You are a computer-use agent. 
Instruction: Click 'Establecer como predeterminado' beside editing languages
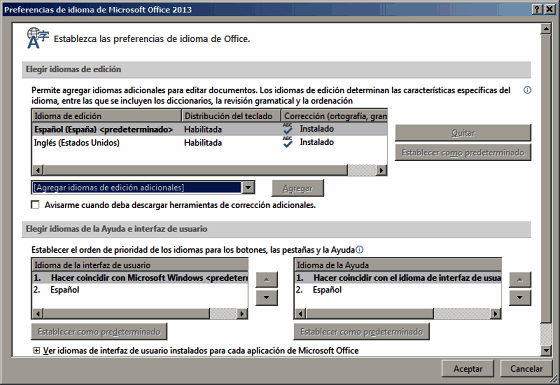(463, 152)
